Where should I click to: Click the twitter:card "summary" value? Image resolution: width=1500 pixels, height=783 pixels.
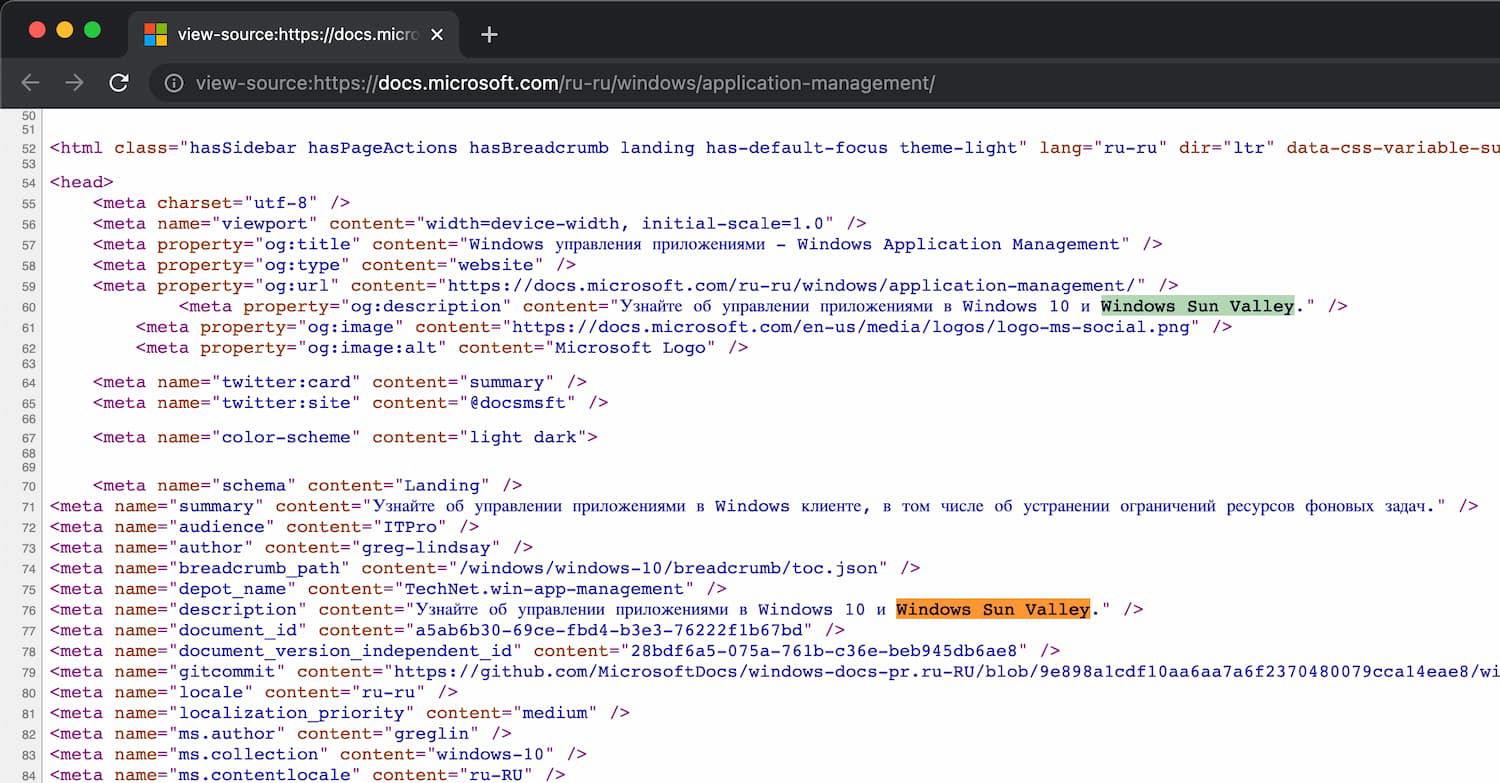(506, 382)
